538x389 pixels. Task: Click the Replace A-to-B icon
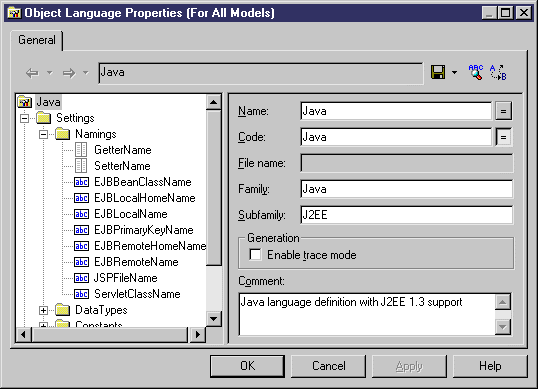tap(498, 72)
